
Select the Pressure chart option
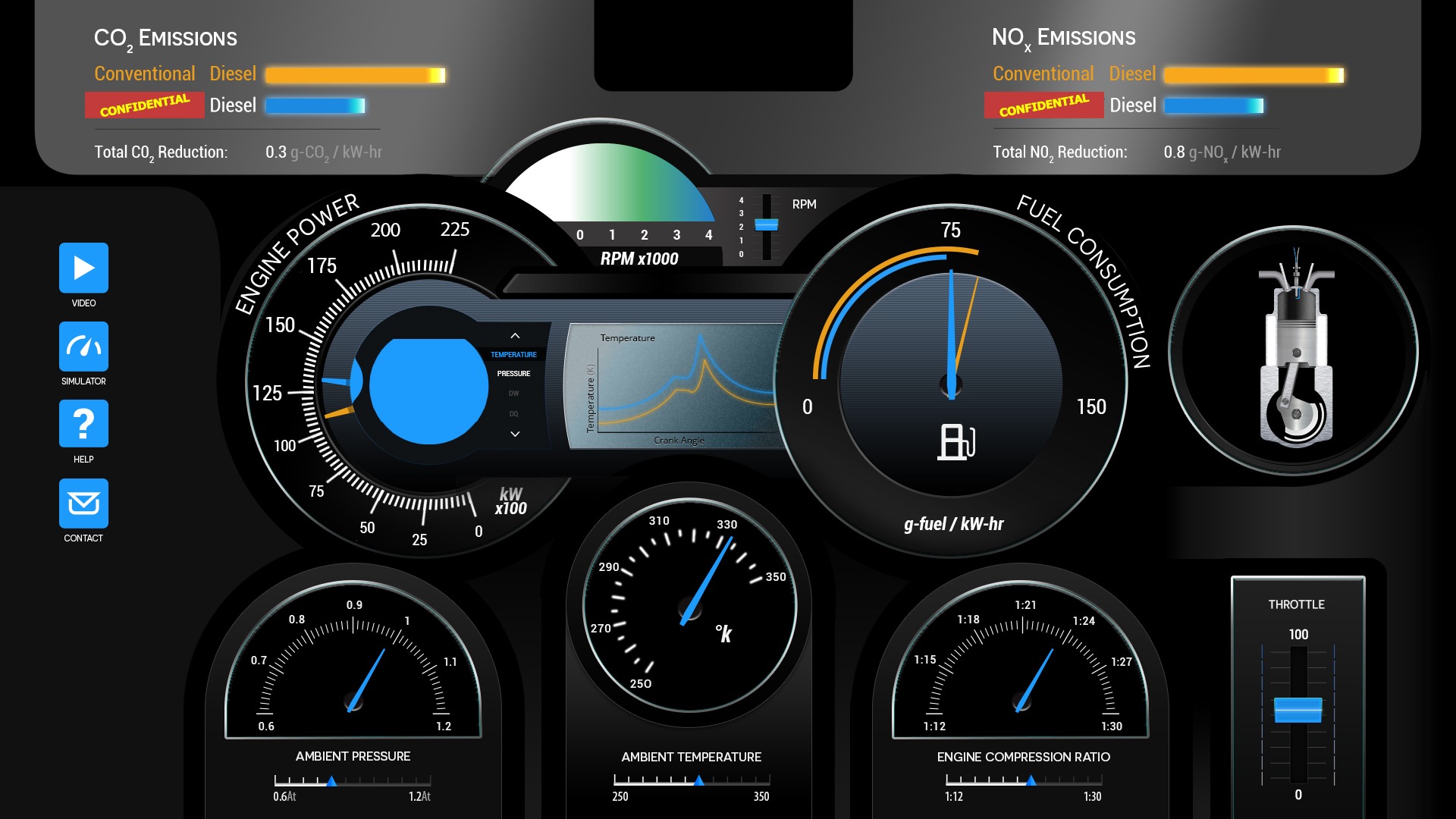pos(513,374)
